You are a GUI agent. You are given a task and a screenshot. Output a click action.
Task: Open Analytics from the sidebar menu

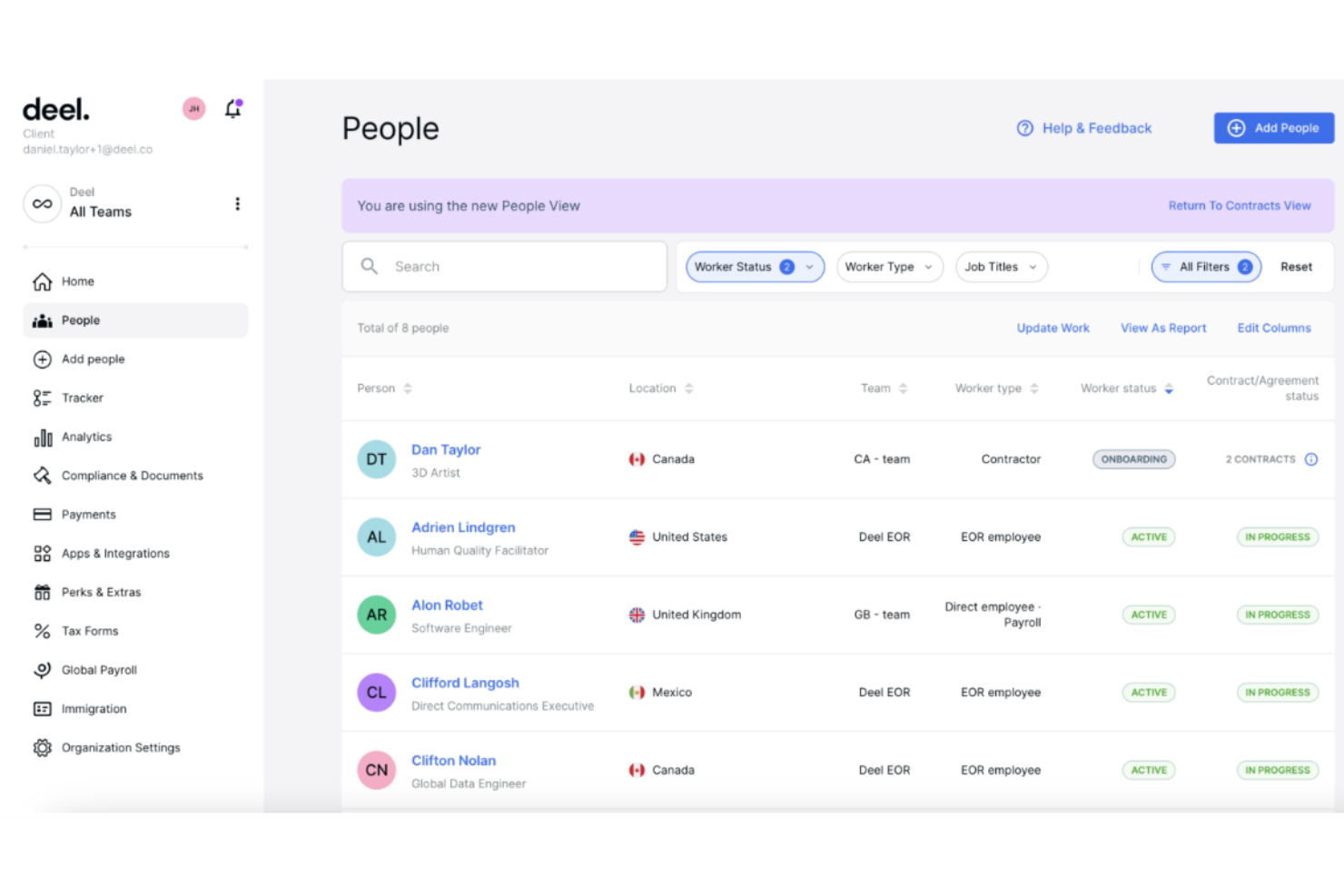pos(135,437)
